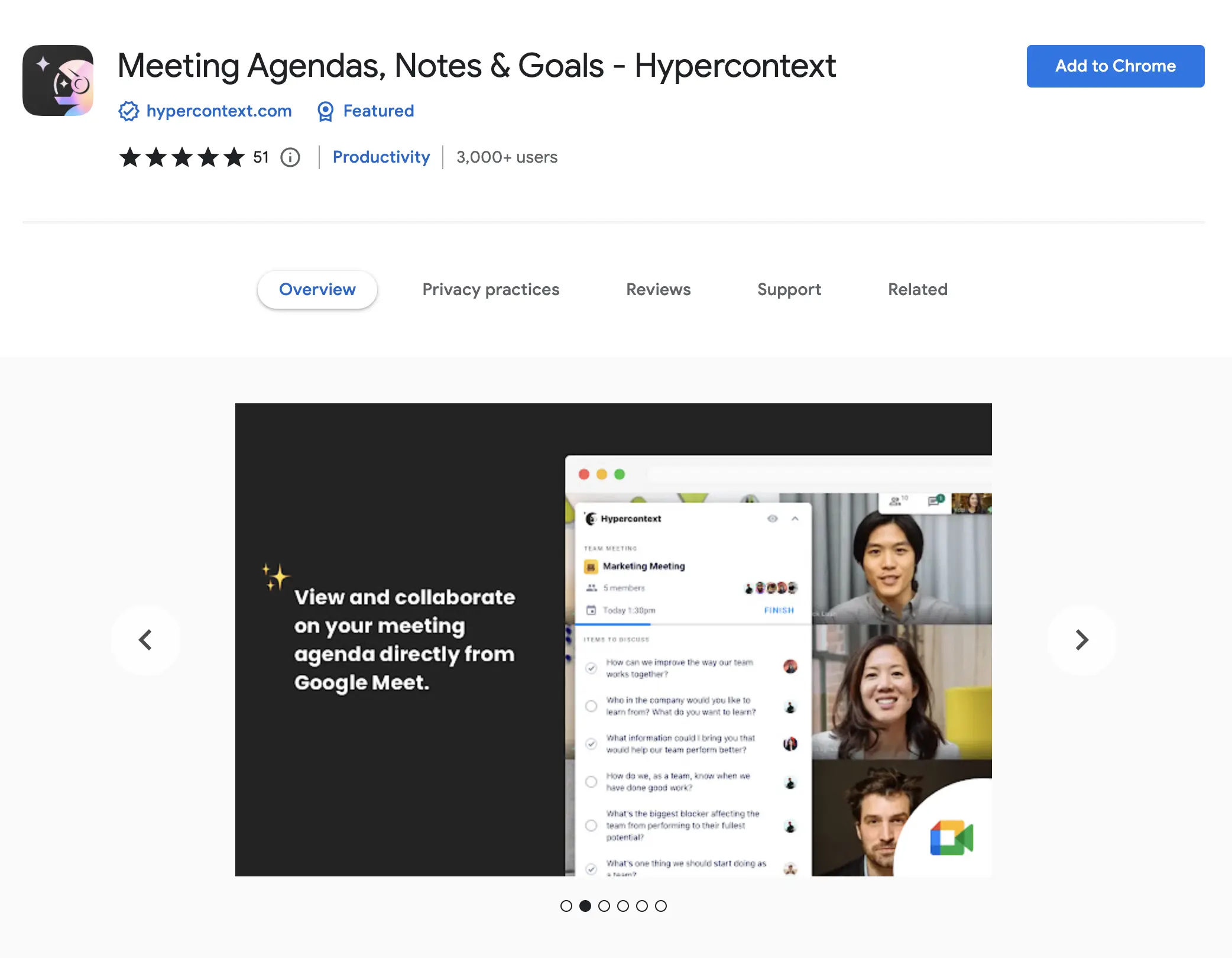Select the sixth carousel dot
The height and width of the screenshot is (958, 1232).
[x=661, y=906]
